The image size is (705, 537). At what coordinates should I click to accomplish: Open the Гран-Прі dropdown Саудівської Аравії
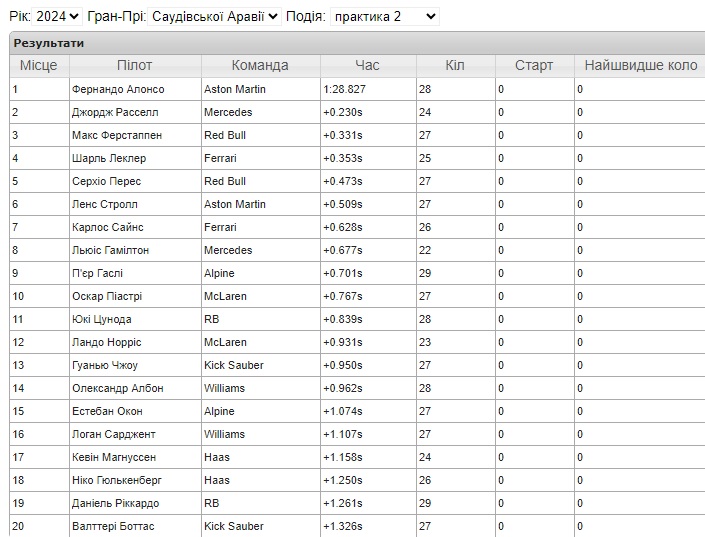coord(214,16)
